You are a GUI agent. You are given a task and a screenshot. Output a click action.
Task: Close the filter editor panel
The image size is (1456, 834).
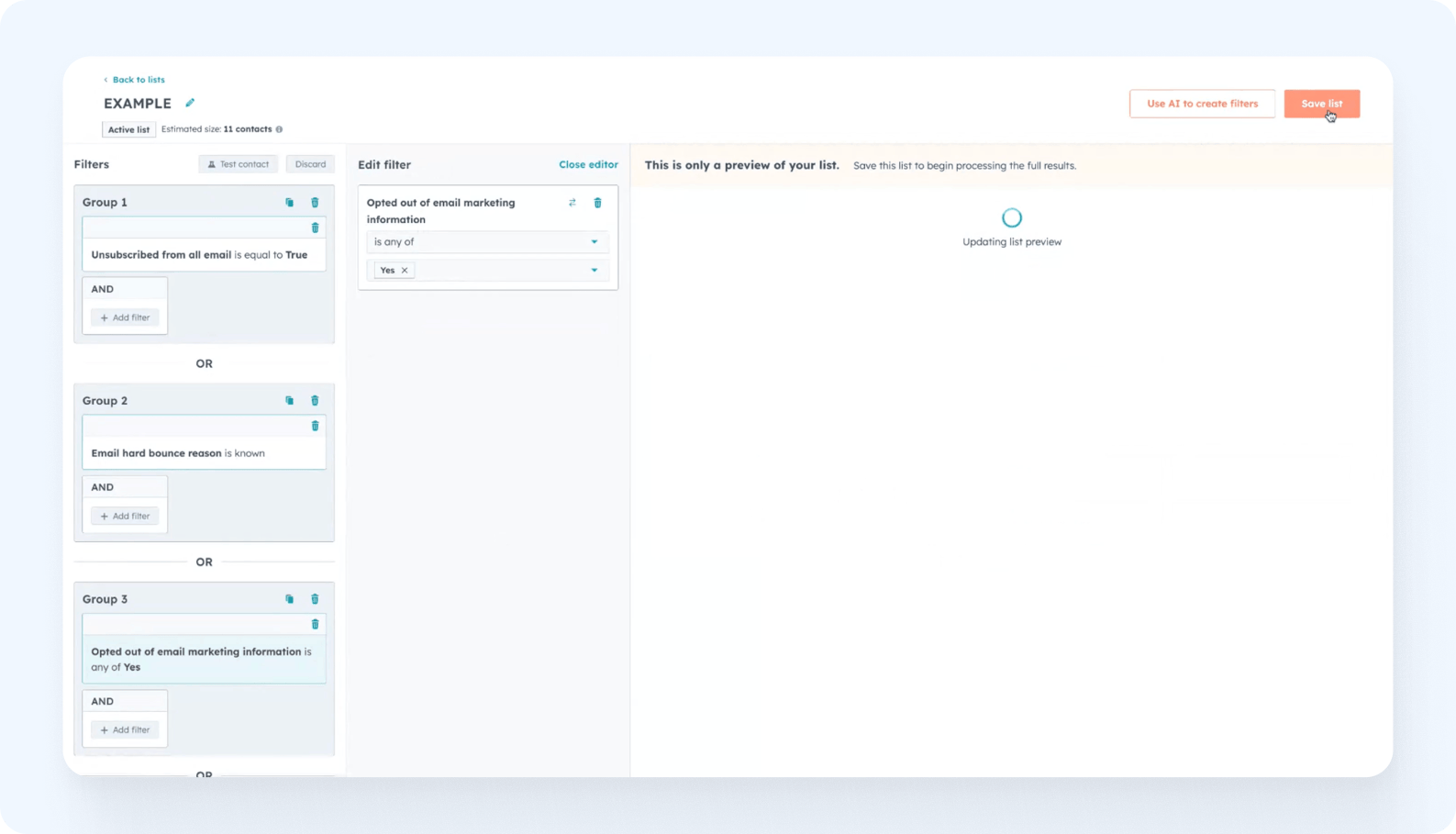[x=588, y=165]
